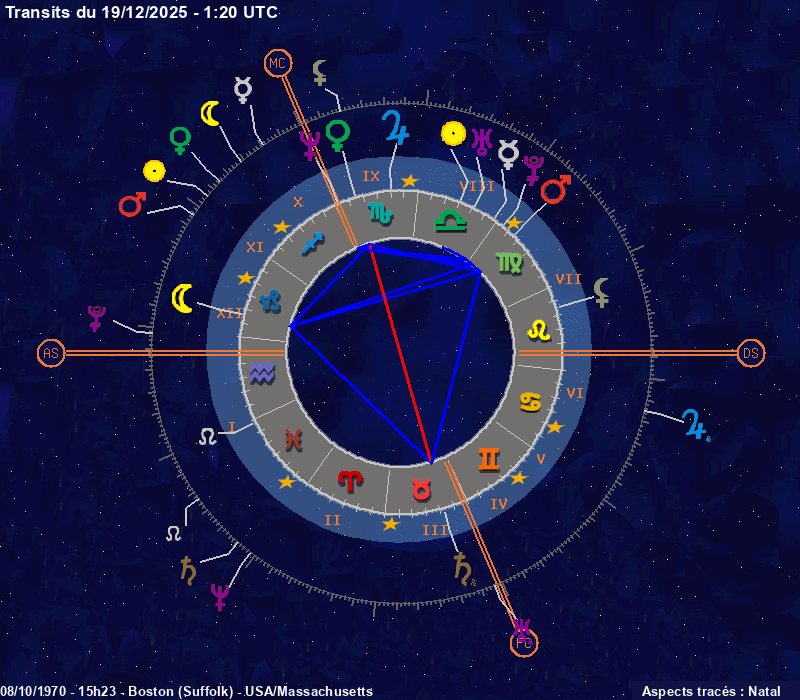Click the 'Aspects tracés : Natal' label
This screenshot has height=700, width=800.
click(x=710, y=691)
